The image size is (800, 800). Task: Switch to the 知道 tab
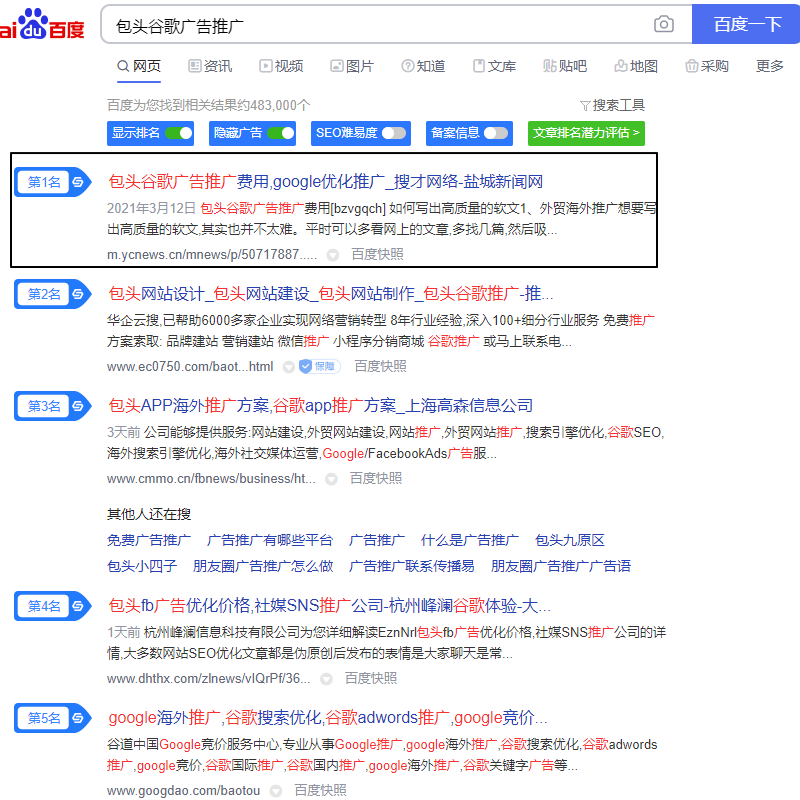[x=423, y=66]
